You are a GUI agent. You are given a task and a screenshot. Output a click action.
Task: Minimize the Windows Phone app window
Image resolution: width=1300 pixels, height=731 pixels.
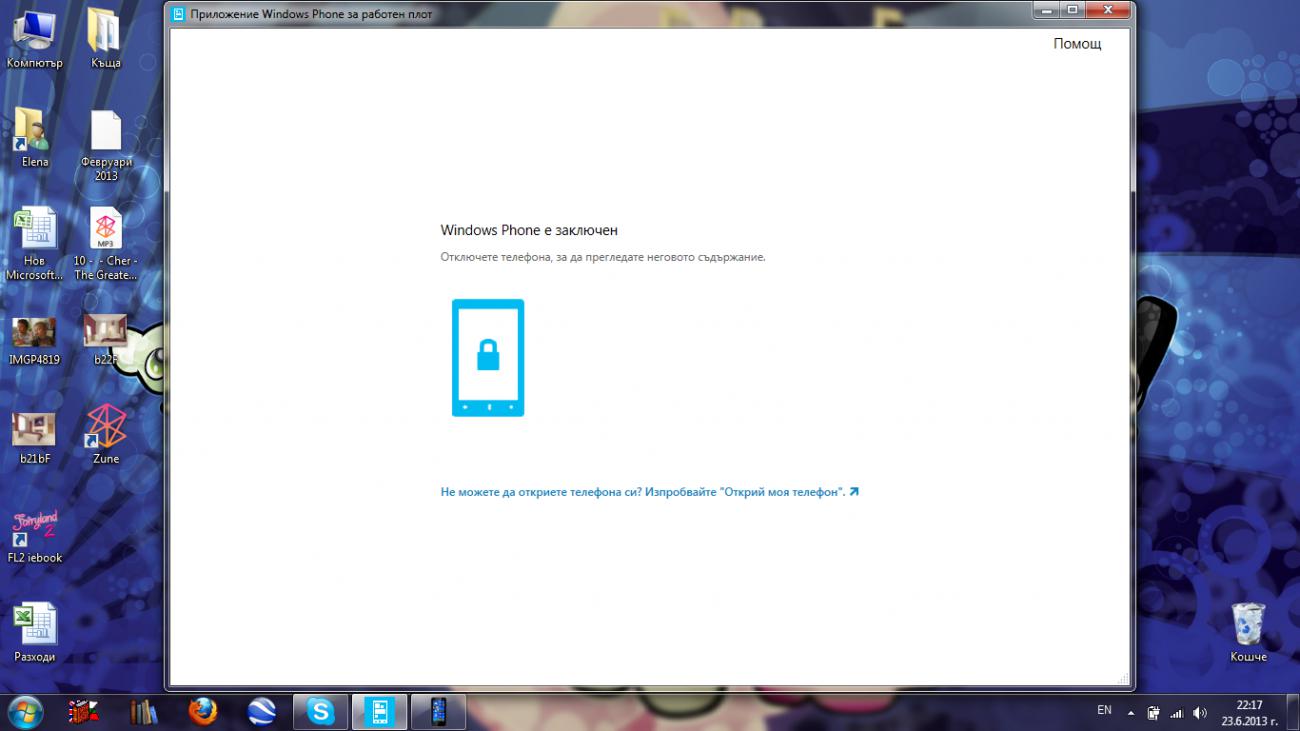tap(1047, 11)
